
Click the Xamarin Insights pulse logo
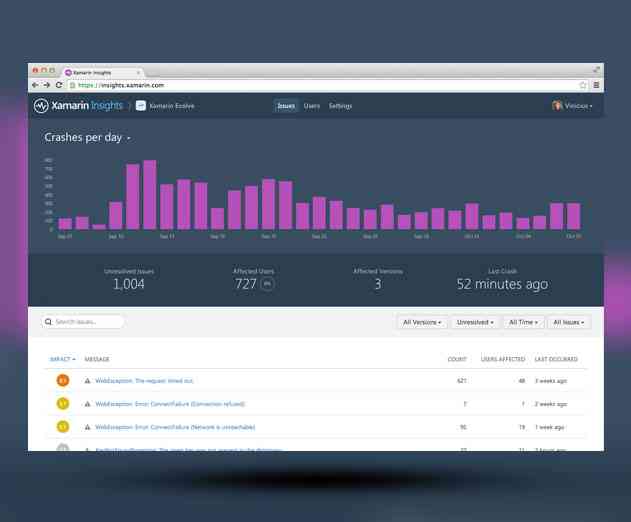click(41, 106)
